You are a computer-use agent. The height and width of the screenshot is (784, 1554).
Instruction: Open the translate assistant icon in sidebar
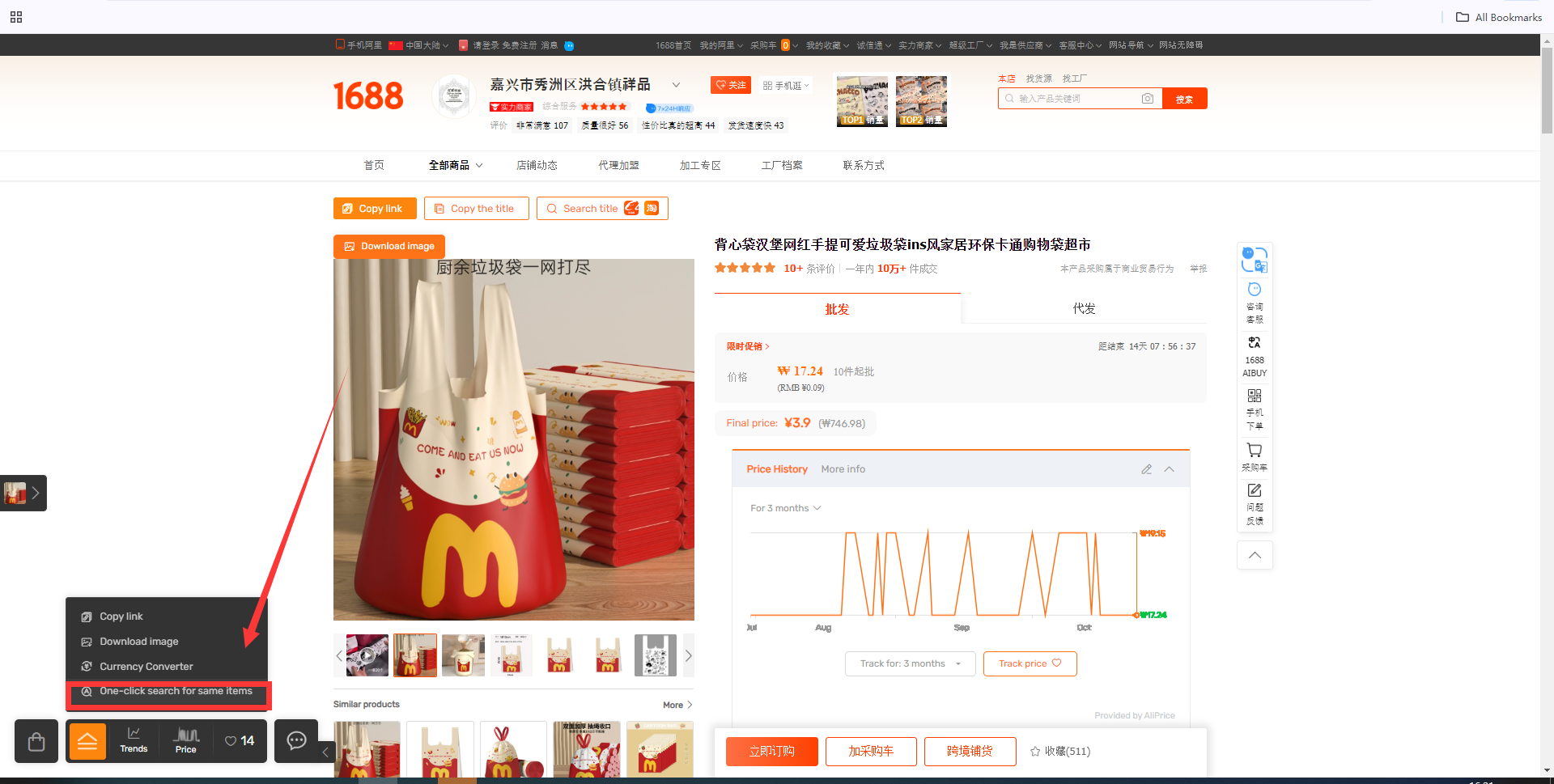click(x=1255, y=260)
